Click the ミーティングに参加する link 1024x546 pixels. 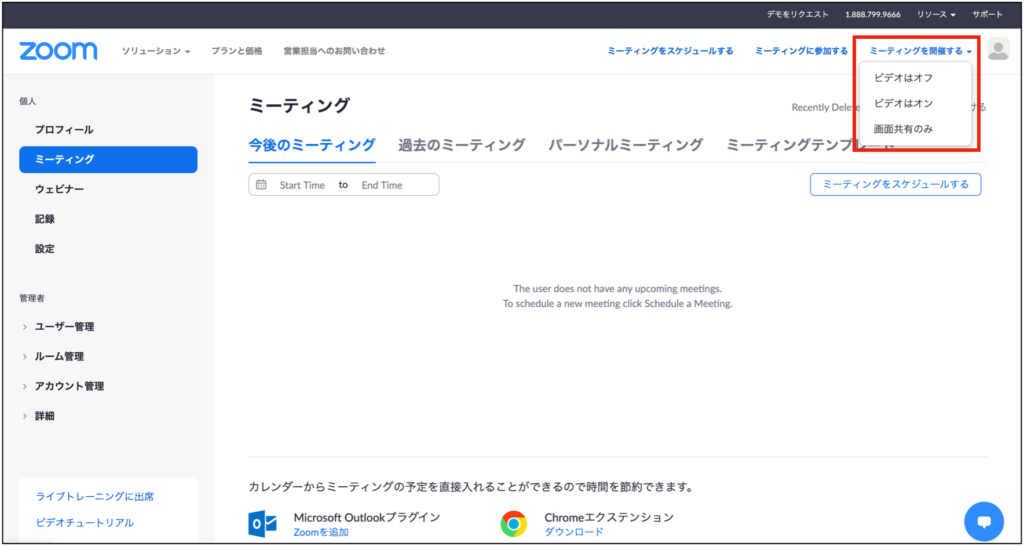[801, 51]
